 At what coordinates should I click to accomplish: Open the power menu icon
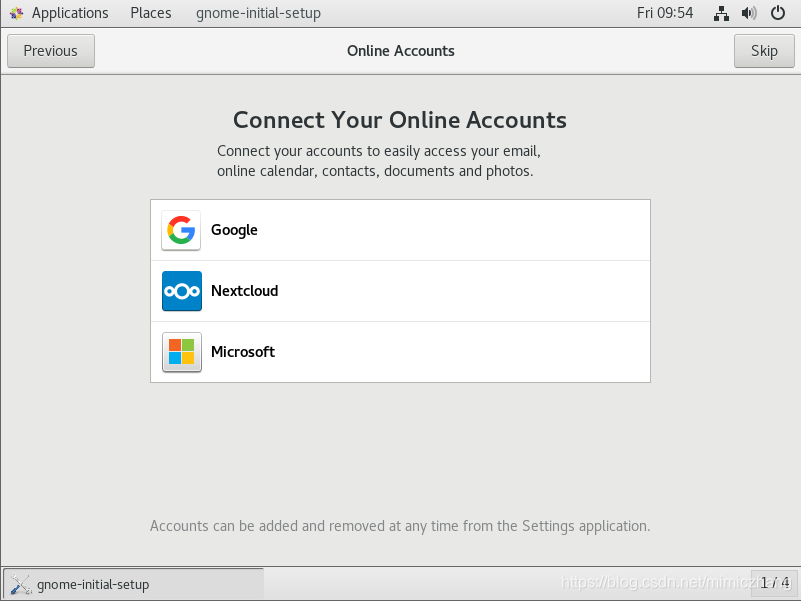778,13
